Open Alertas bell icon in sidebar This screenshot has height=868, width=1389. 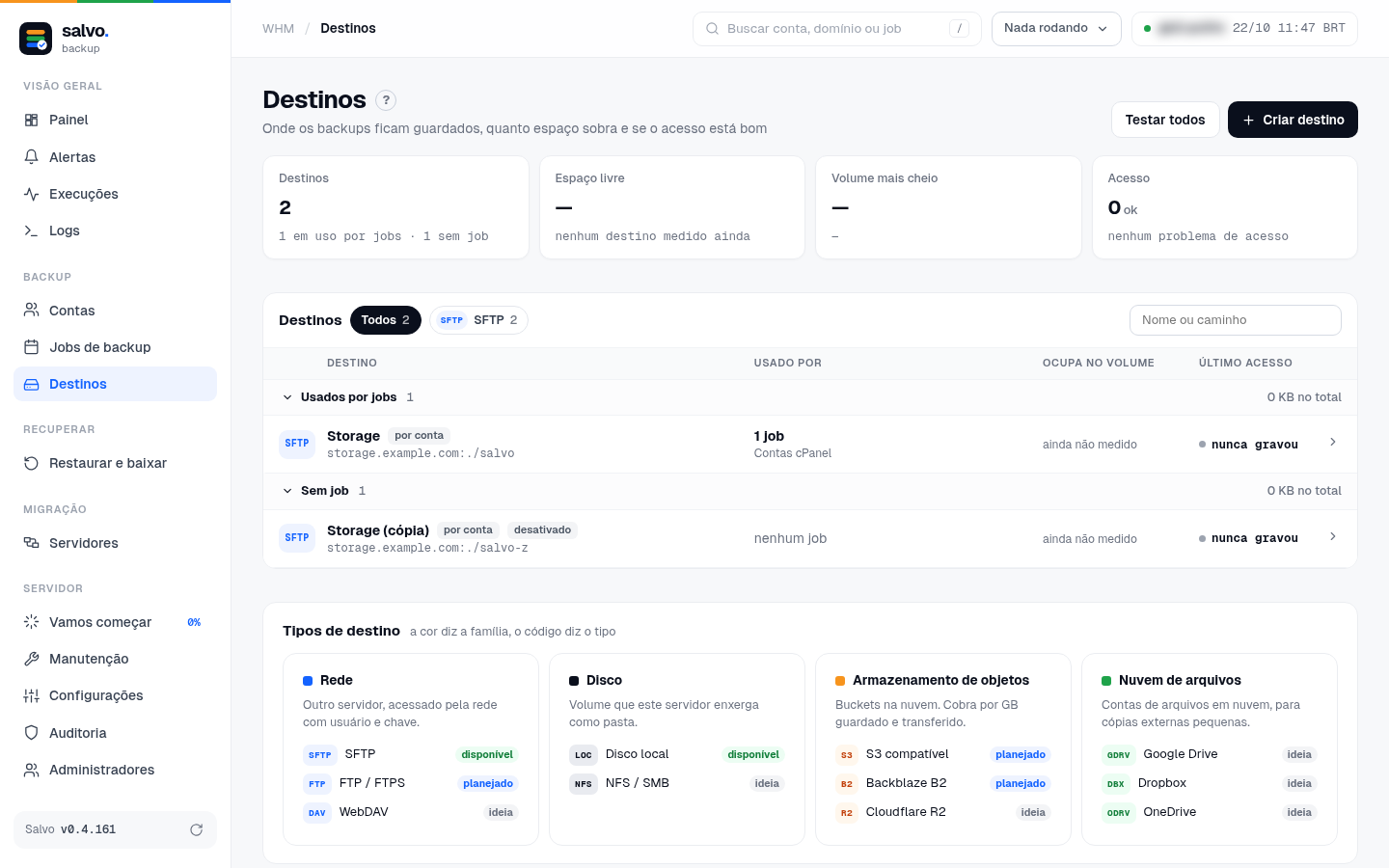point(31,157)
